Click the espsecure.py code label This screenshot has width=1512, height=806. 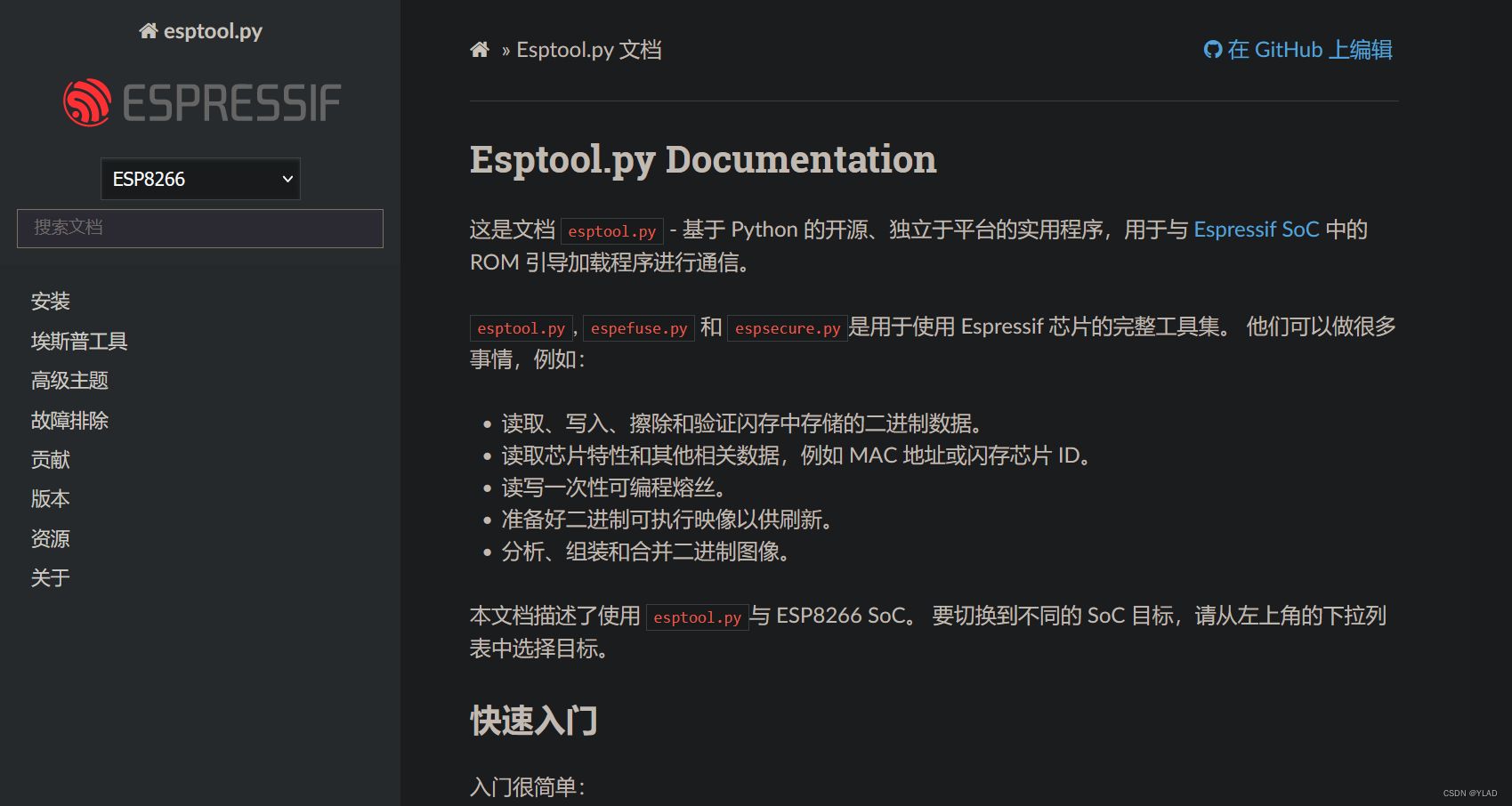[788, 328]
